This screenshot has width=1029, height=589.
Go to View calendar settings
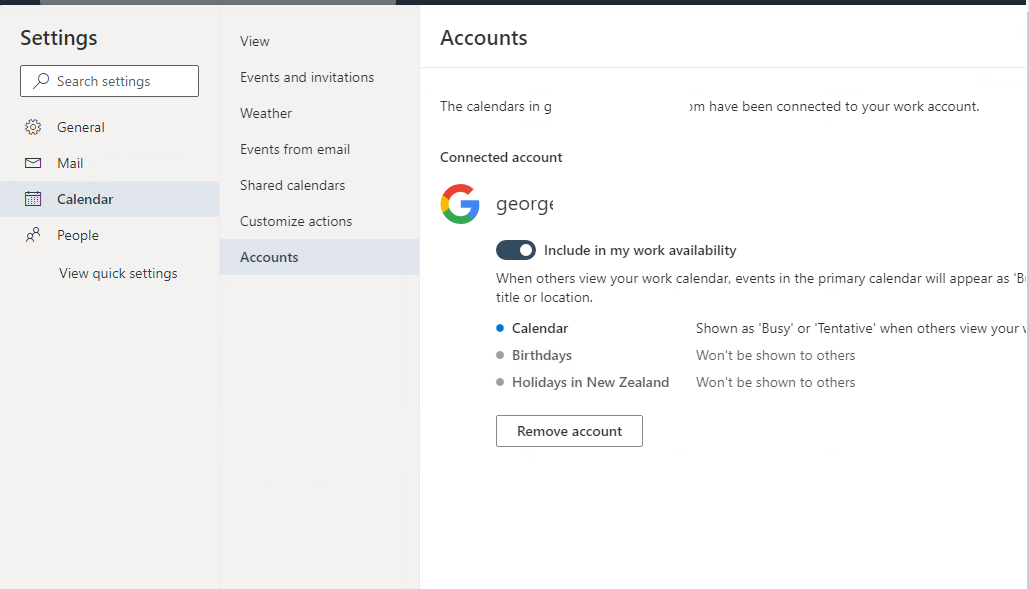(320, 41)
